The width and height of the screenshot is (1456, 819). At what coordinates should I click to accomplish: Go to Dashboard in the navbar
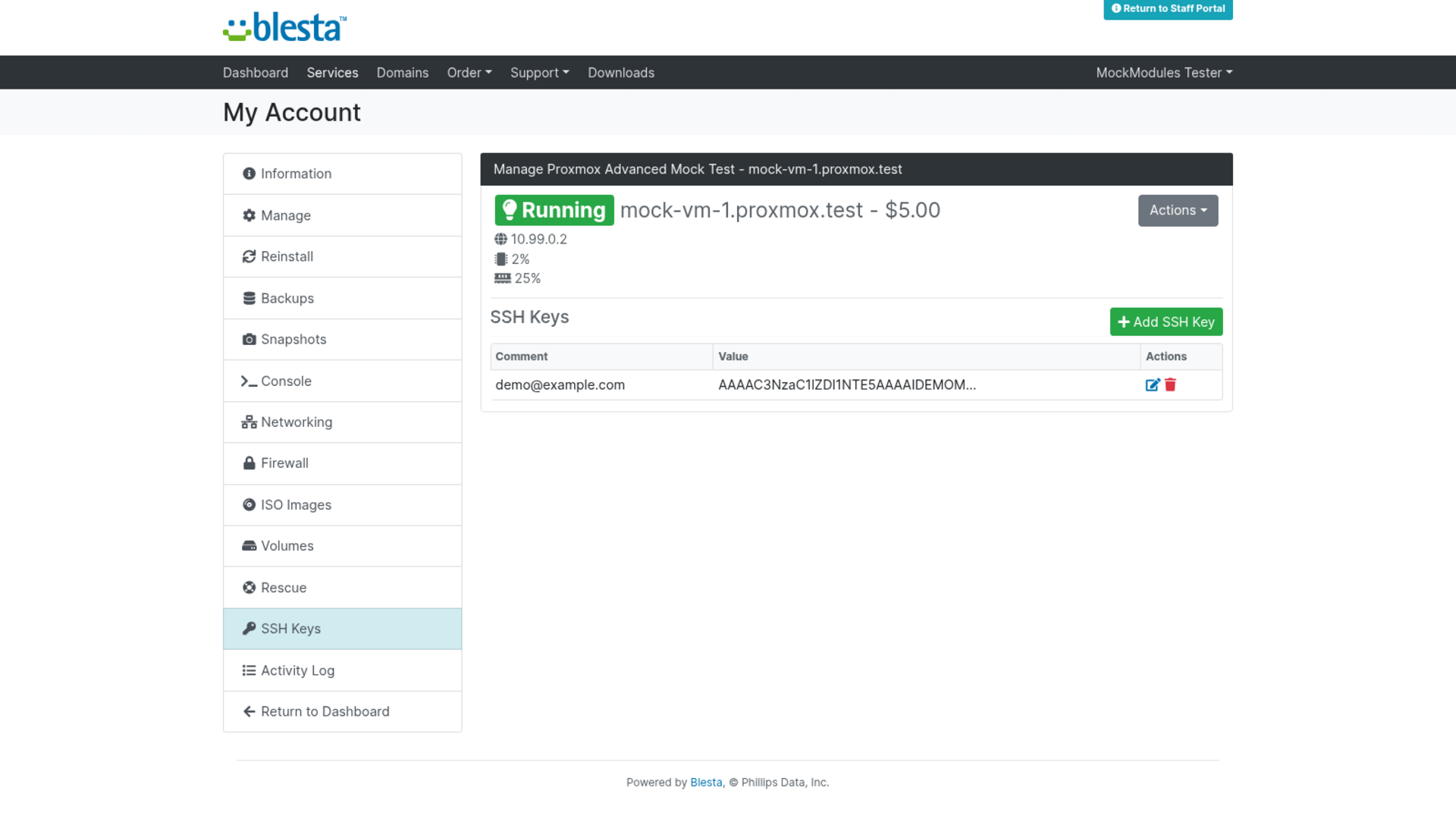click(x=256, y=73)
